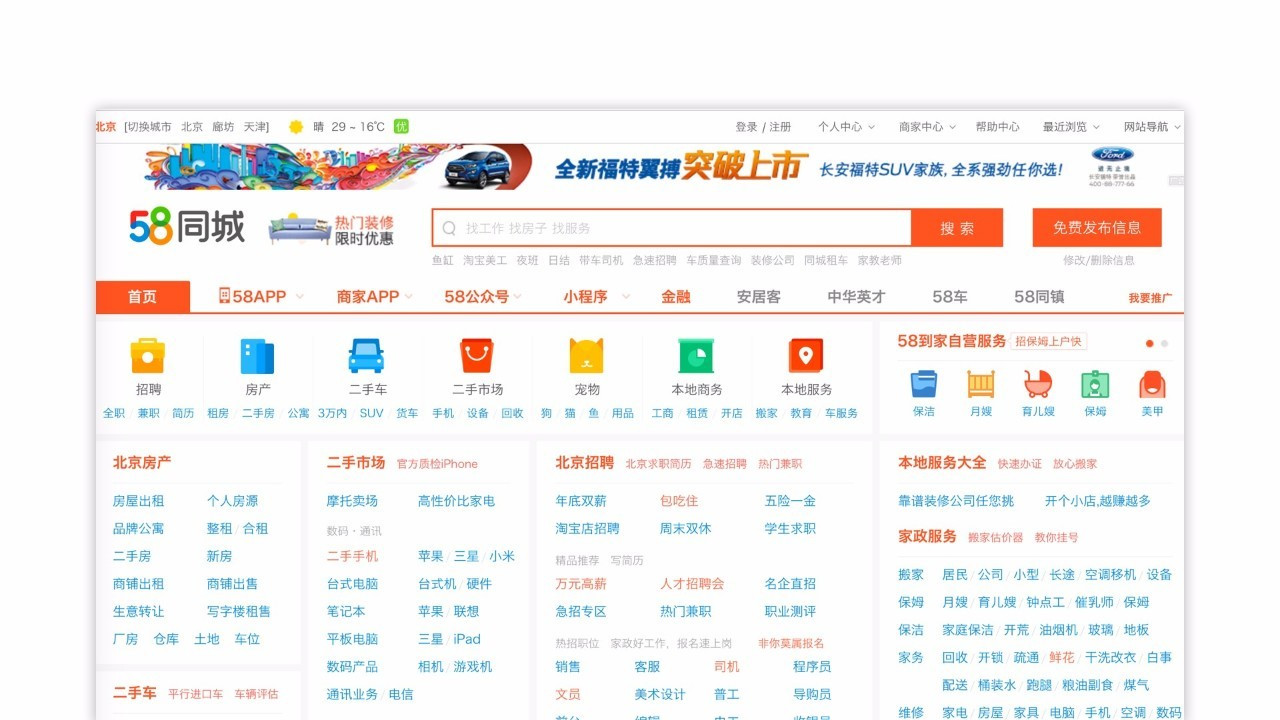Select the 宠物 pet cat icon
This screenshot has height=720, width=1280.
click(x=587, y=356)
